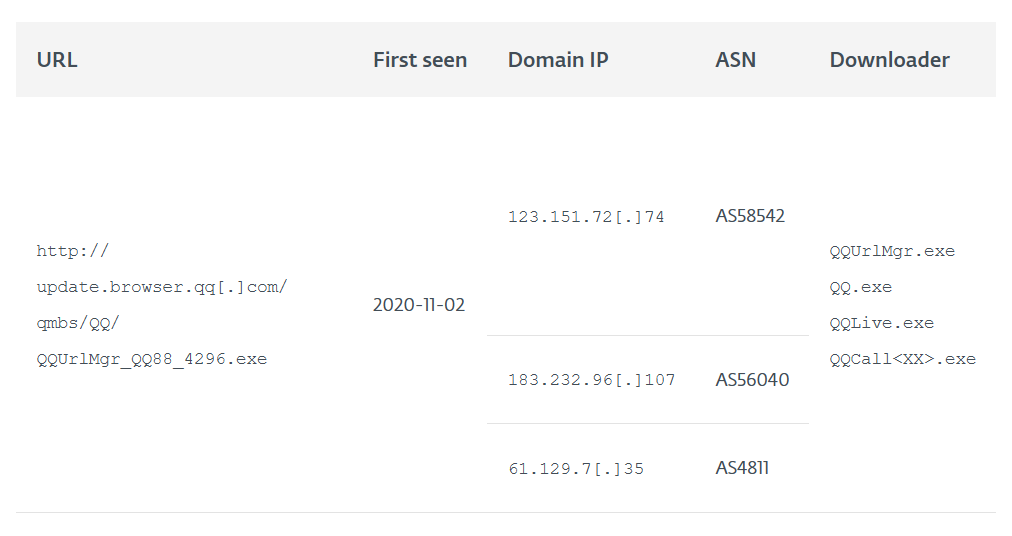The height and width of the screenshot is (536, 1012).
Task: Click update.browser.qq[.]com/ URL text
Action: [162, 287]
